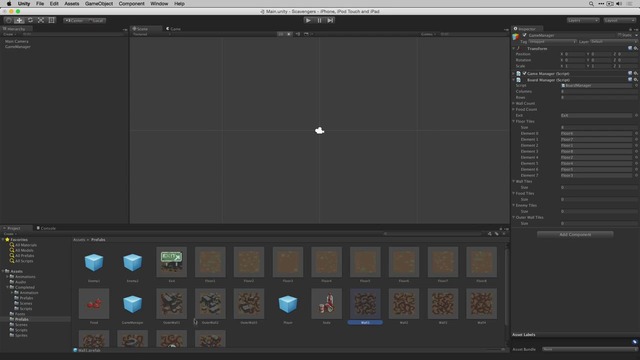
Task: Open the File menu
Action: point(40,4)
